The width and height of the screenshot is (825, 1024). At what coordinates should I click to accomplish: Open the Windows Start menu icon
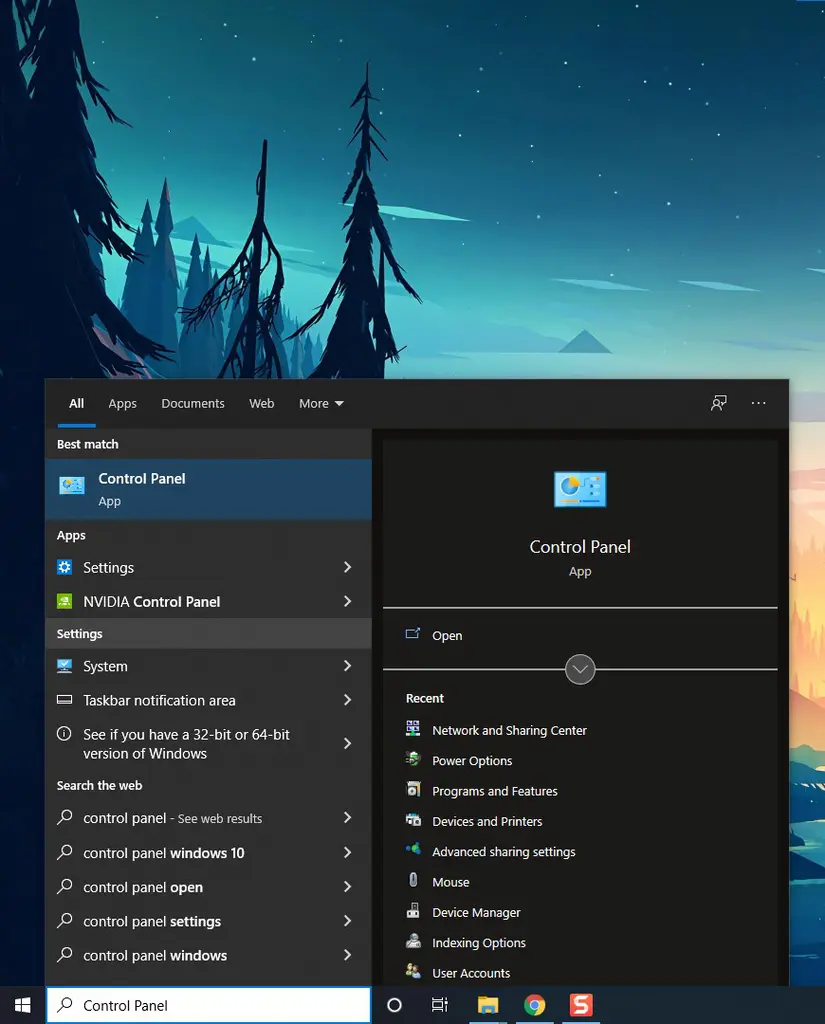22,1005
